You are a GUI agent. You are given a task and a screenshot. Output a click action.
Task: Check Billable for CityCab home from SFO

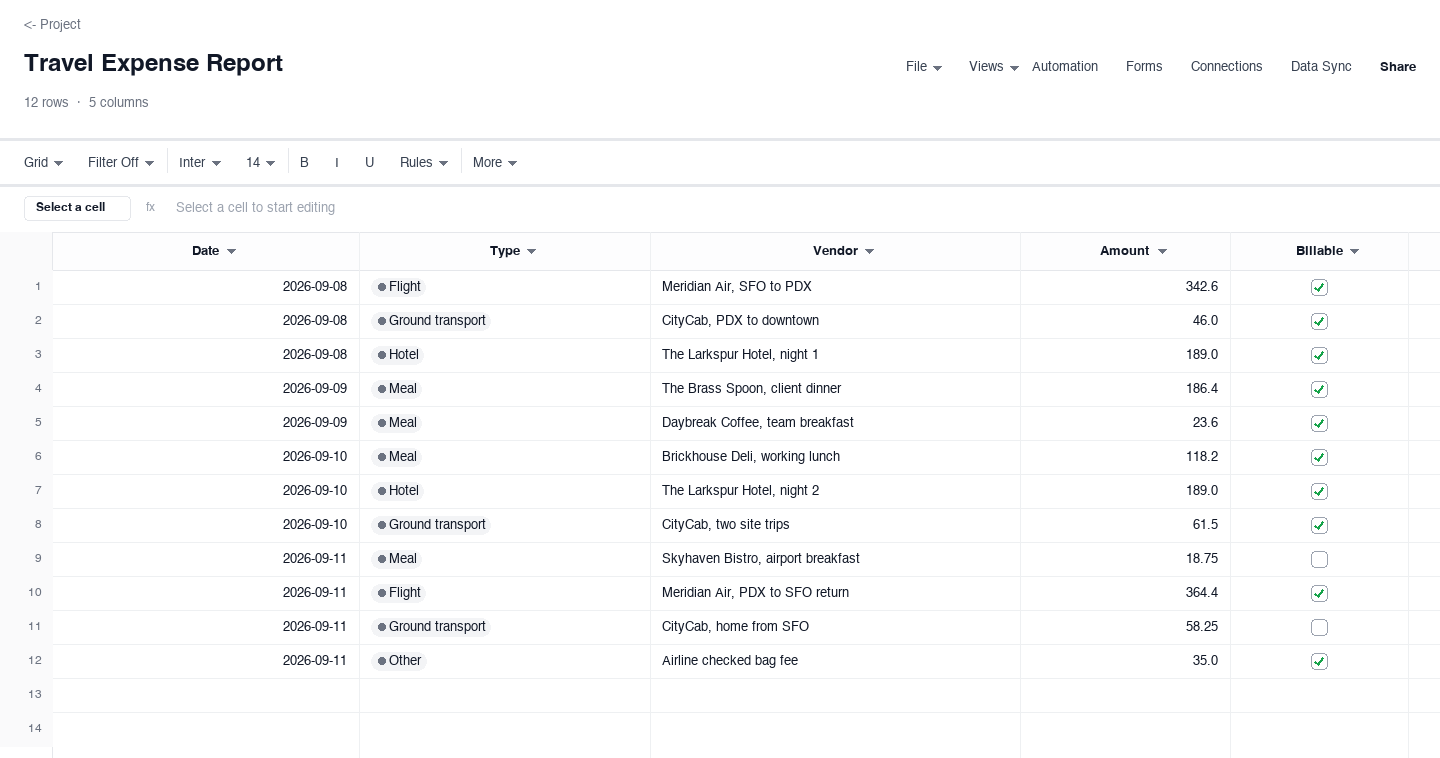(1319, 627)
